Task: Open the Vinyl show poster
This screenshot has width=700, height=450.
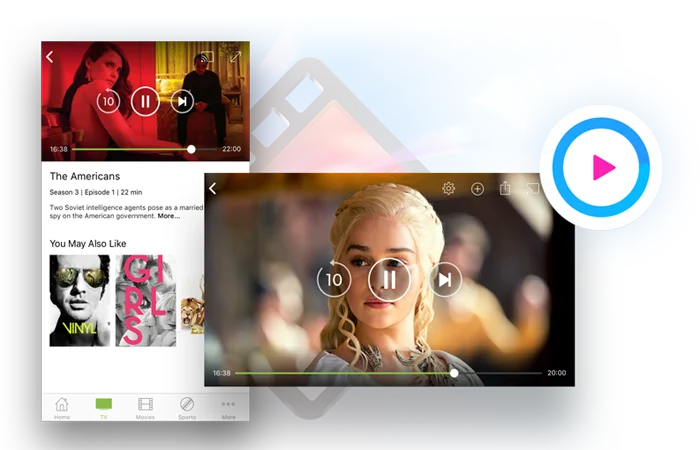Action: pyautogui.click(x=79, y=300)
